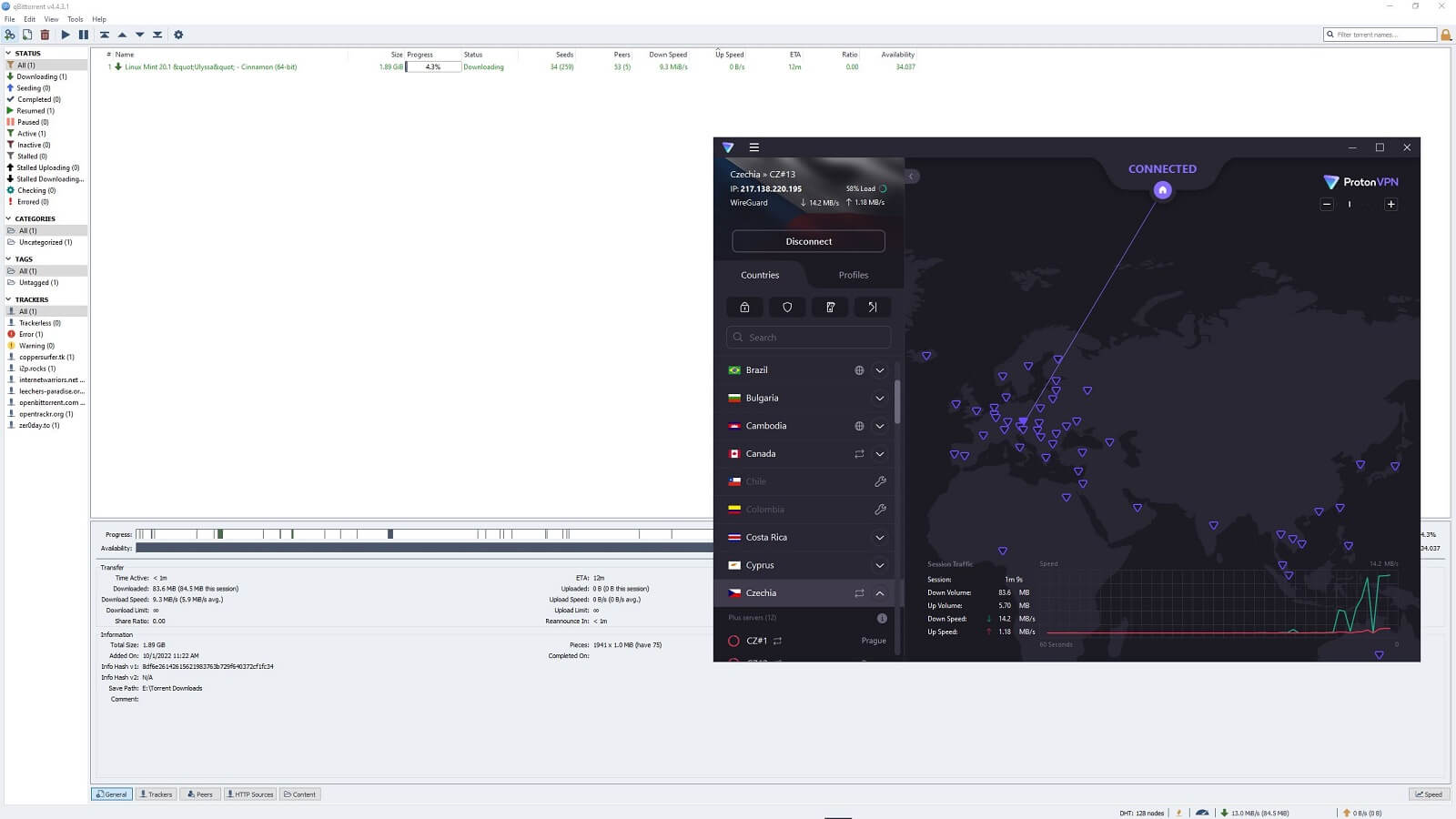Viewport: 1456px width, 819px height.
Task: Toggle Port Forwarding icon in ProtonVPN
Action: pos(873,308)
